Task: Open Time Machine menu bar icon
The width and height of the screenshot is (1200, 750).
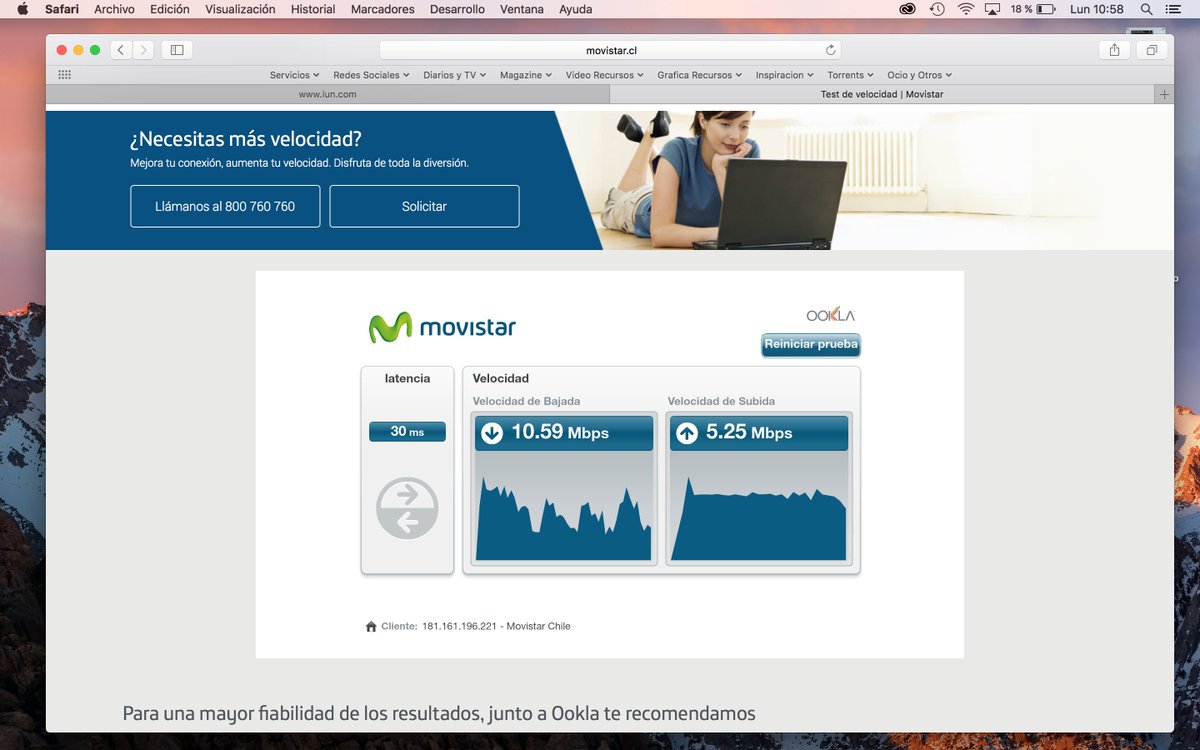Action: click(937, 9)
